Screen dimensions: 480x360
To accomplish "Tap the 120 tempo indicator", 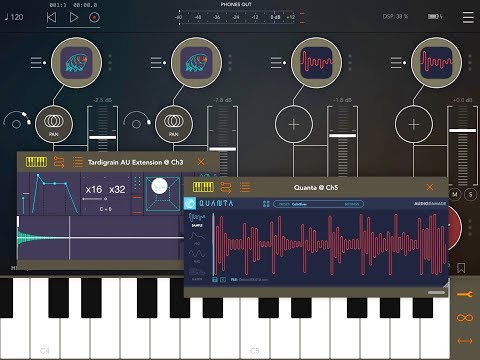I will tap(14, 17).
